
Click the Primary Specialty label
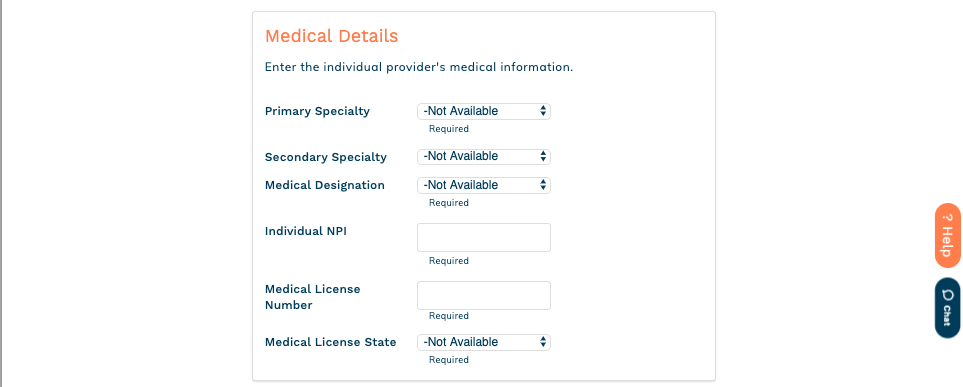pos(317,111)
